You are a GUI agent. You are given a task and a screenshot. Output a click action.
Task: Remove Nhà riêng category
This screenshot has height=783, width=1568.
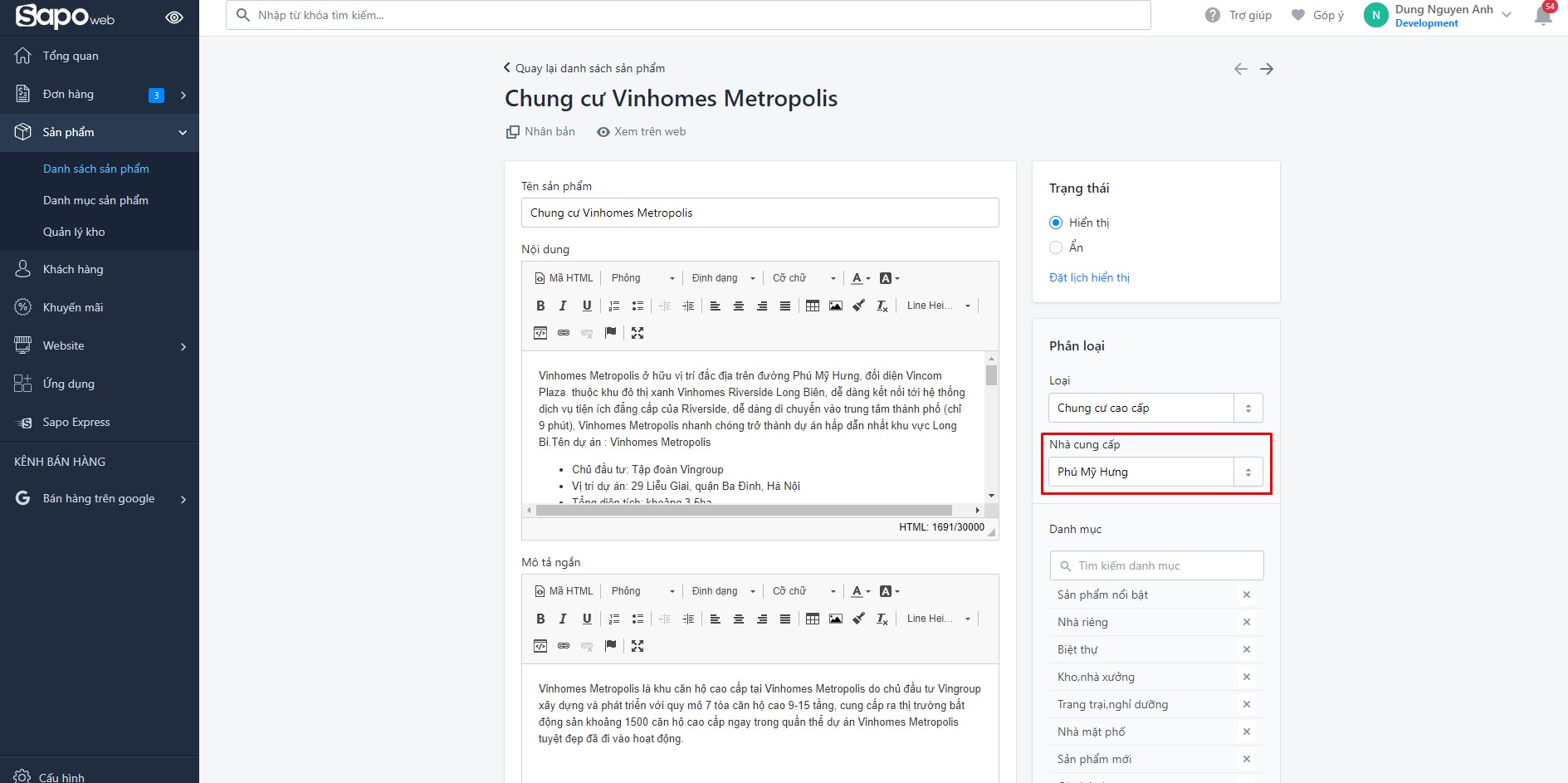(1247, 622)
